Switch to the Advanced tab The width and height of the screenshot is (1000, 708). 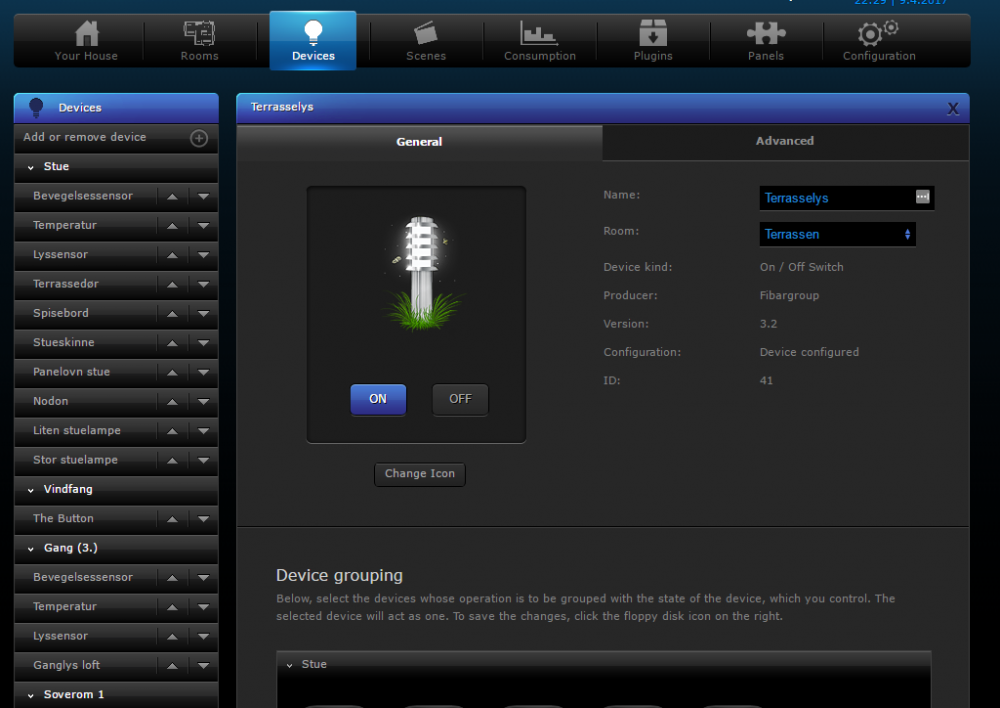[785, 142]
